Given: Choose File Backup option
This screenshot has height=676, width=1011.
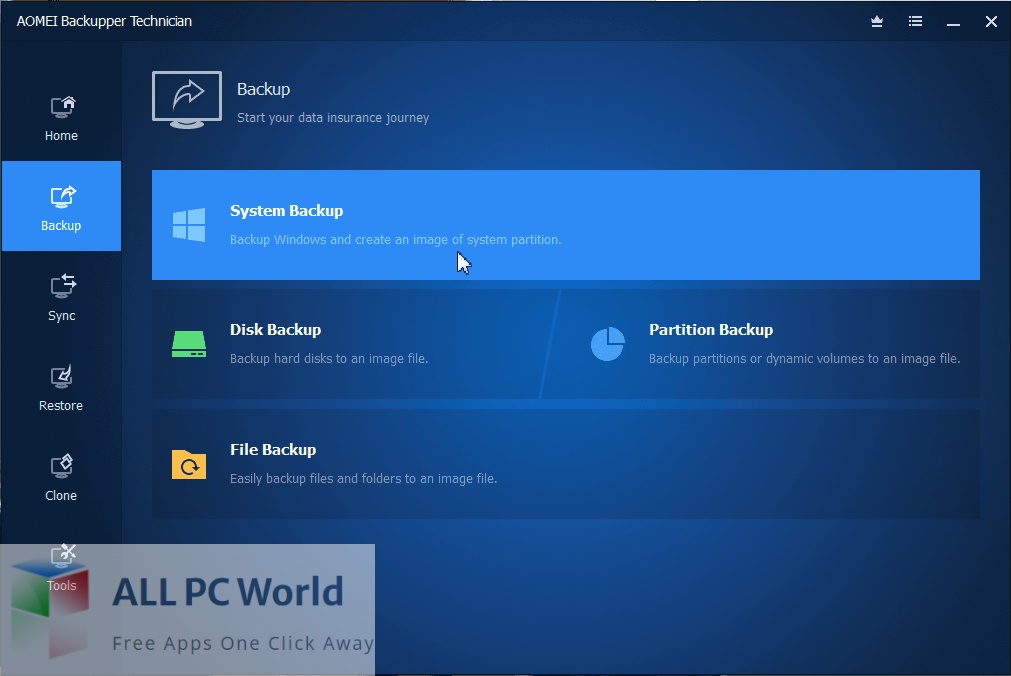Looking at the screenshot, I should click(x=565, y=464).
